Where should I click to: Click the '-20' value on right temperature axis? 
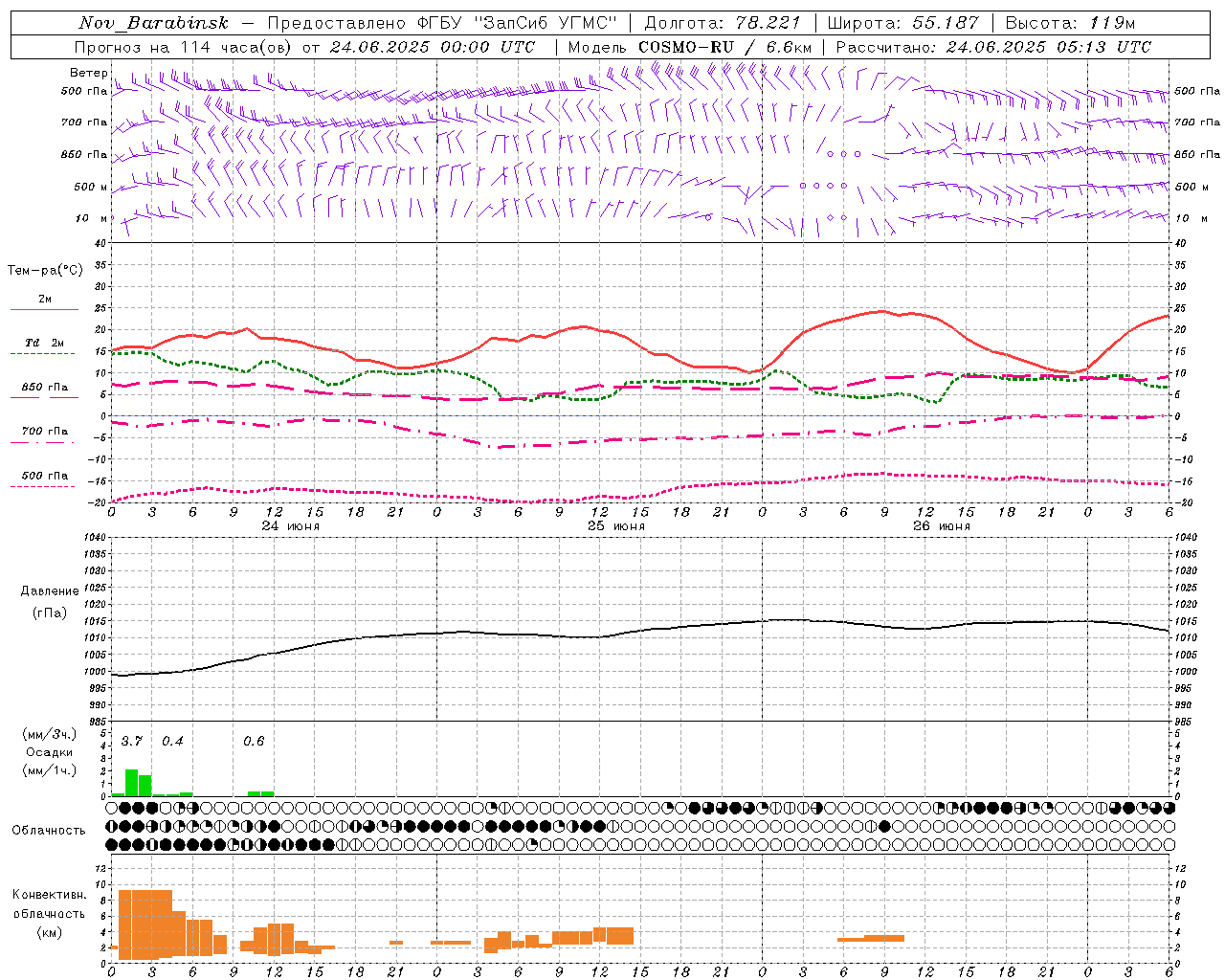click(x=1182, y=503)
